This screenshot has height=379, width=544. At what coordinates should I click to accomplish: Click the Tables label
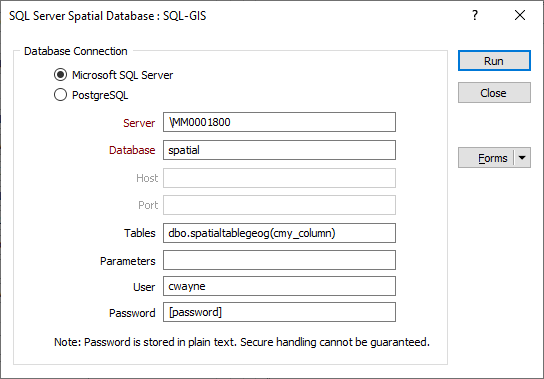click(140, 233)
